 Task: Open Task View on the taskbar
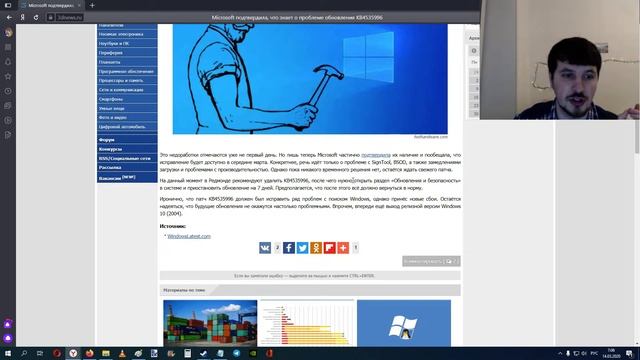coord(40,353)
